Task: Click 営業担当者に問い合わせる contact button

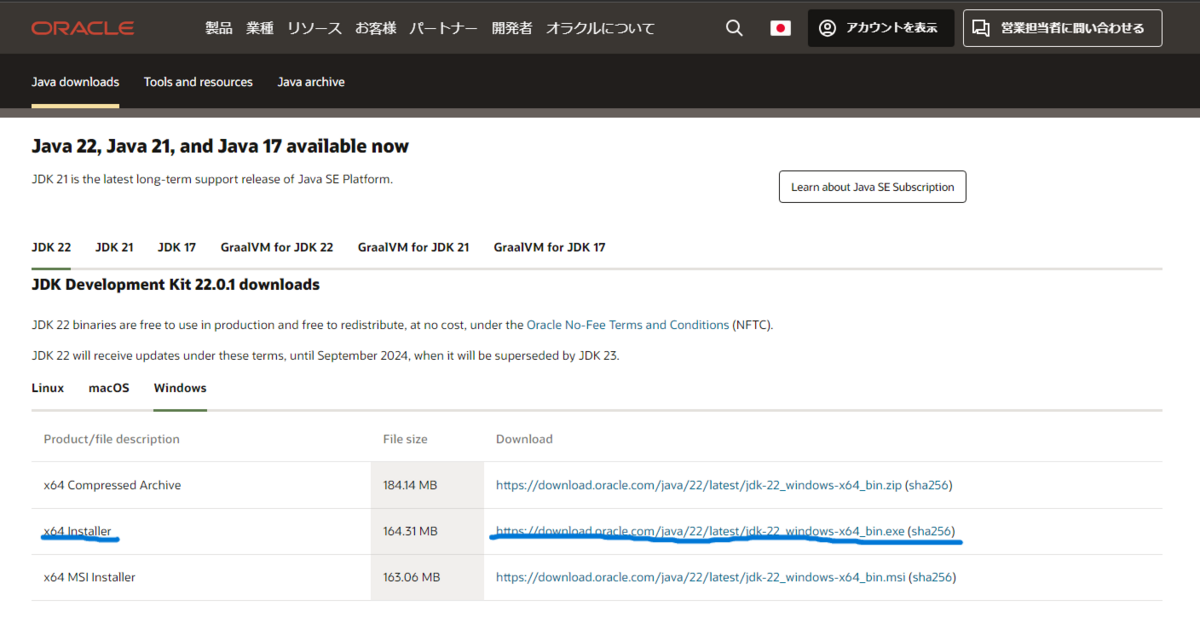Action: tap(1062, 28)
